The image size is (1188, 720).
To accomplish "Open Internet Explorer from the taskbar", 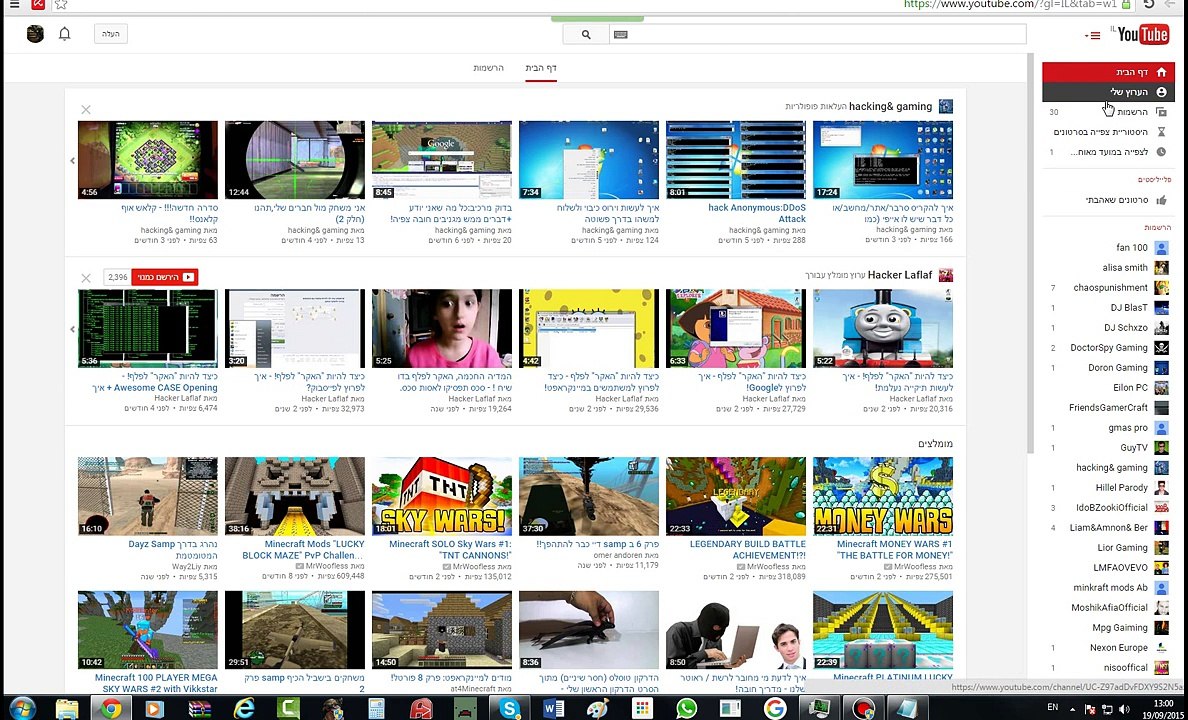I will (244, 708).
